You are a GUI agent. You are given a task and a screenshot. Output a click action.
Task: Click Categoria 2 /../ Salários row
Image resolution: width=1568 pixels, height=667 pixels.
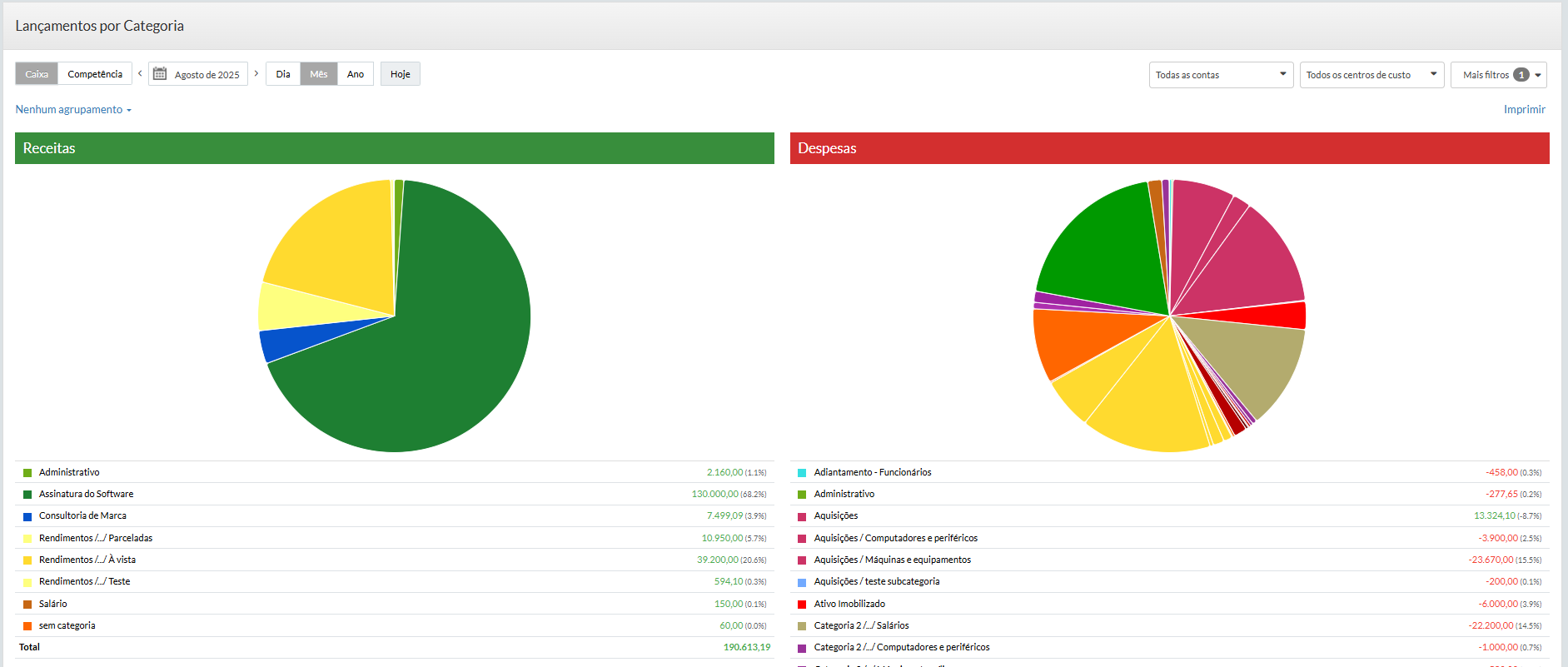[x=1169, y=625]
